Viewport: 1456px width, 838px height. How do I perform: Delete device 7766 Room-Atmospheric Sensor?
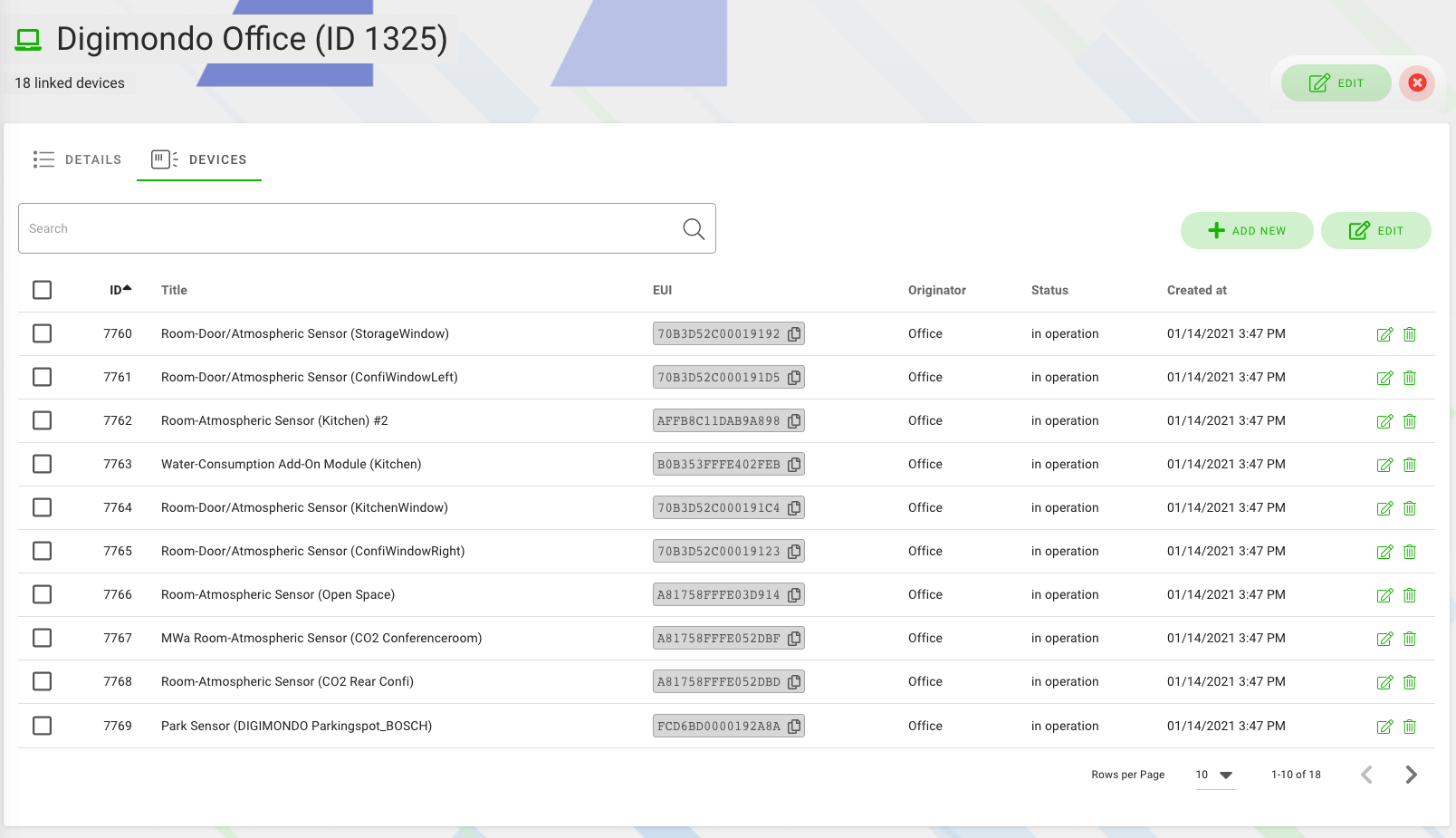click(1410, 594)
